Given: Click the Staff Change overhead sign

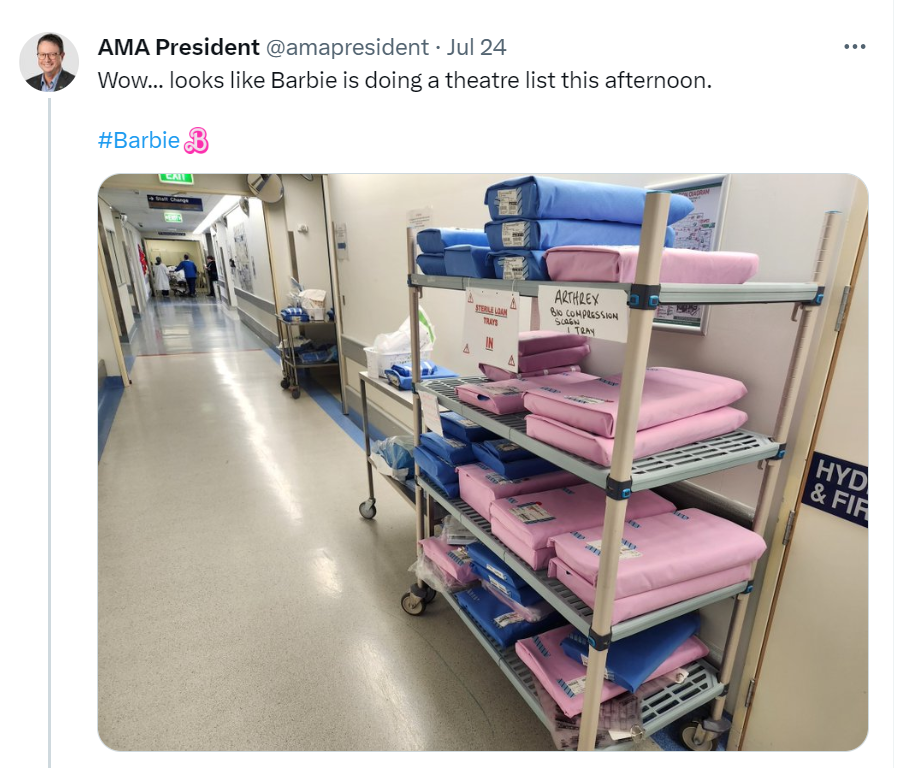Looking at the screenshot, I should [x=174, y=200].
